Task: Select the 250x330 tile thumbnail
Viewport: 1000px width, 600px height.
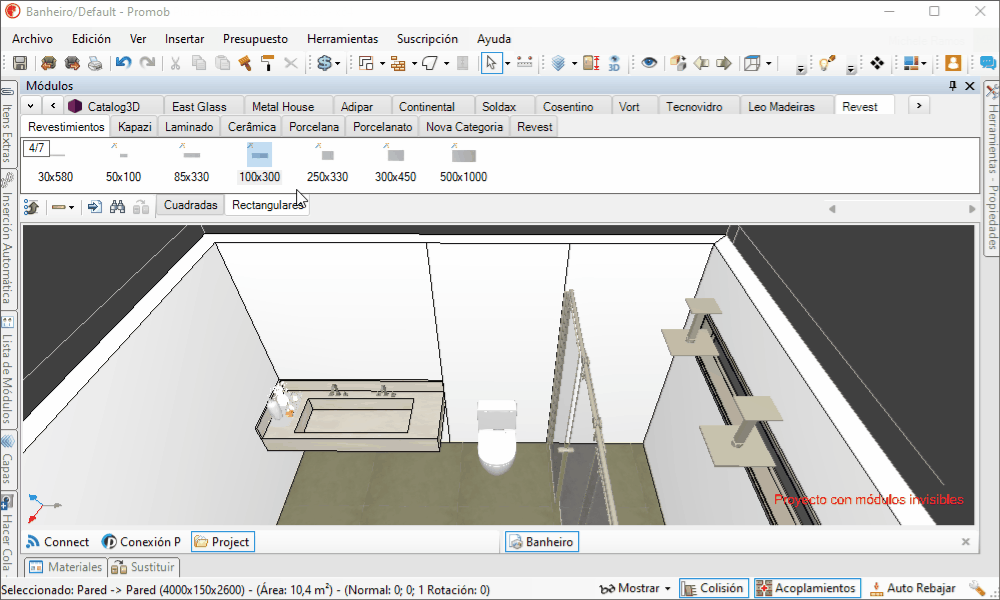Action: coord(327,163)
